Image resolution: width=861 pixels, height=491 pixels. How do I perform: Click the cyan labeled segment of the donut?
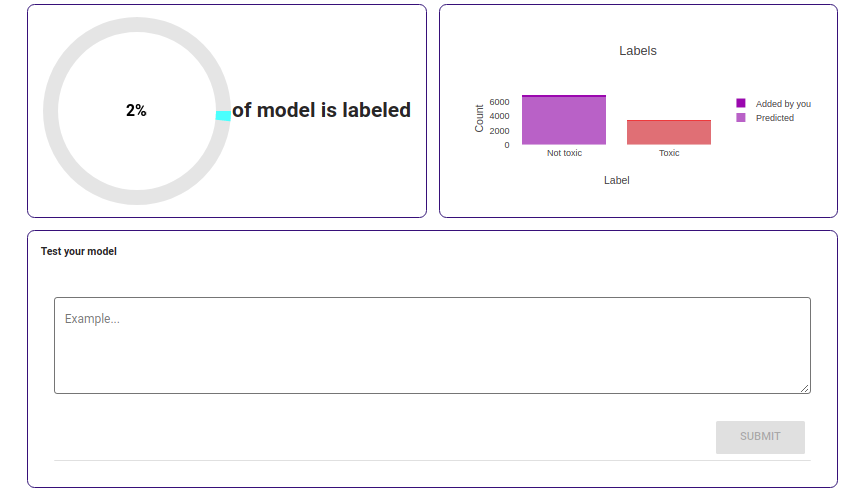pyautogui.click(x=223, y=116)
